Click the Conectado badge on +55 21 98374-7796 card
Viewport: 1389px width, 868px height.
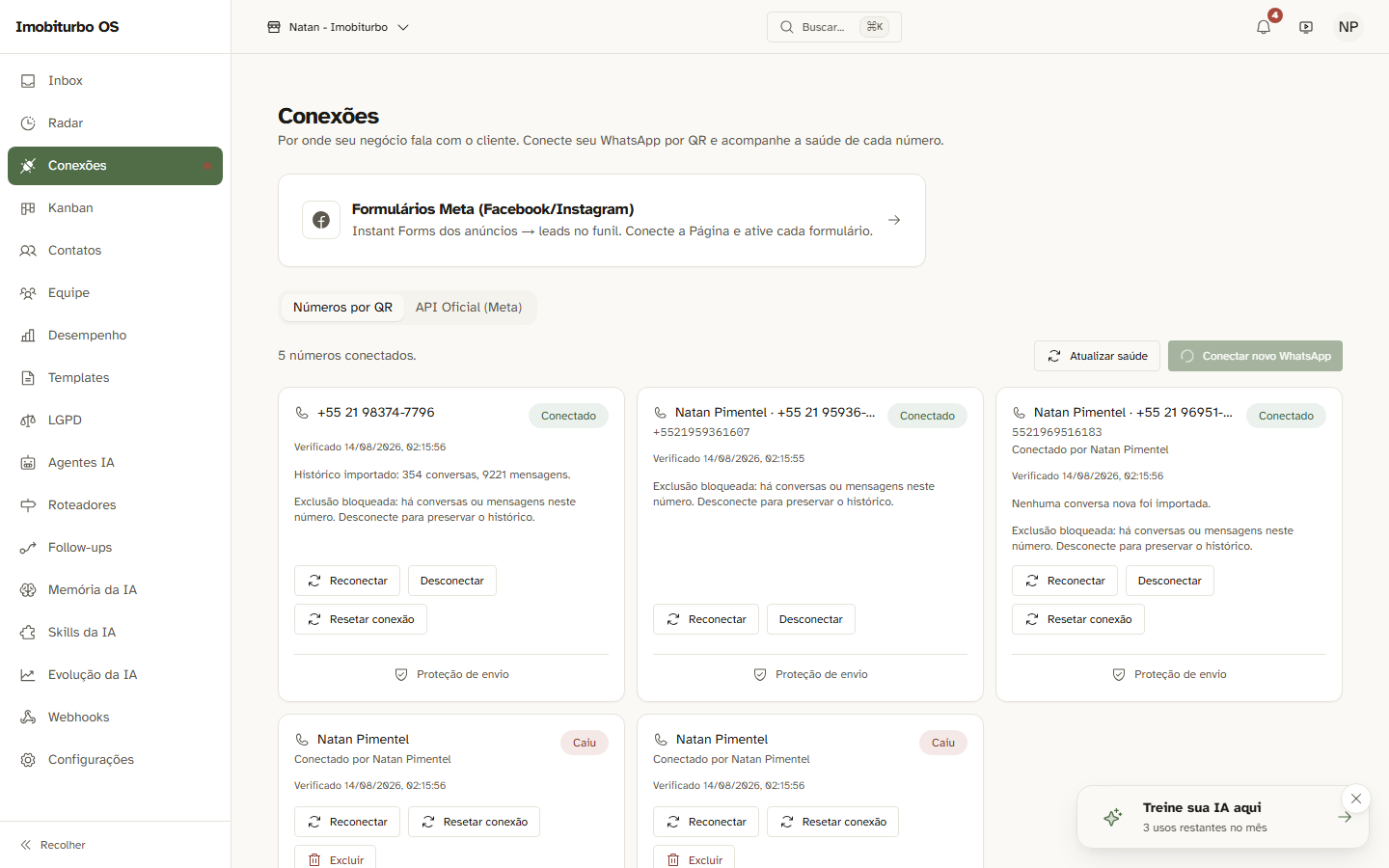568,416
